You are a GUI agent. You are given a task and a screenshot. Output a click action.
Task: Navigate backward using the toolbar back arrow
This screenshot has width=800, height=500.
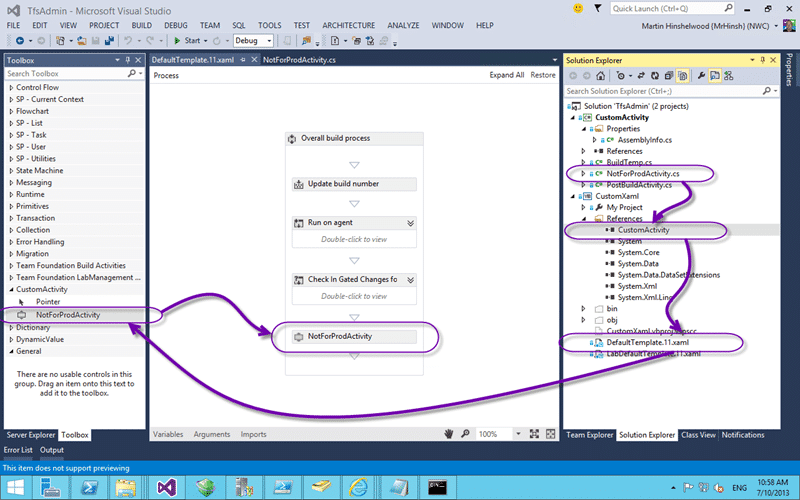tap(20, 40)
